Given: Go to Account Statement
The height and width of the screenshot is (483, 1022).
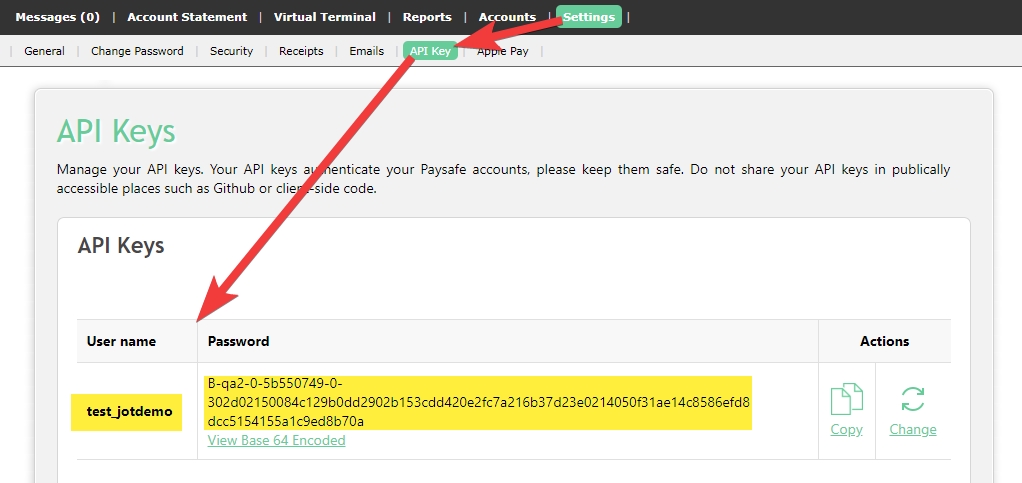Looking at the screenshot, I should (187, 17).
